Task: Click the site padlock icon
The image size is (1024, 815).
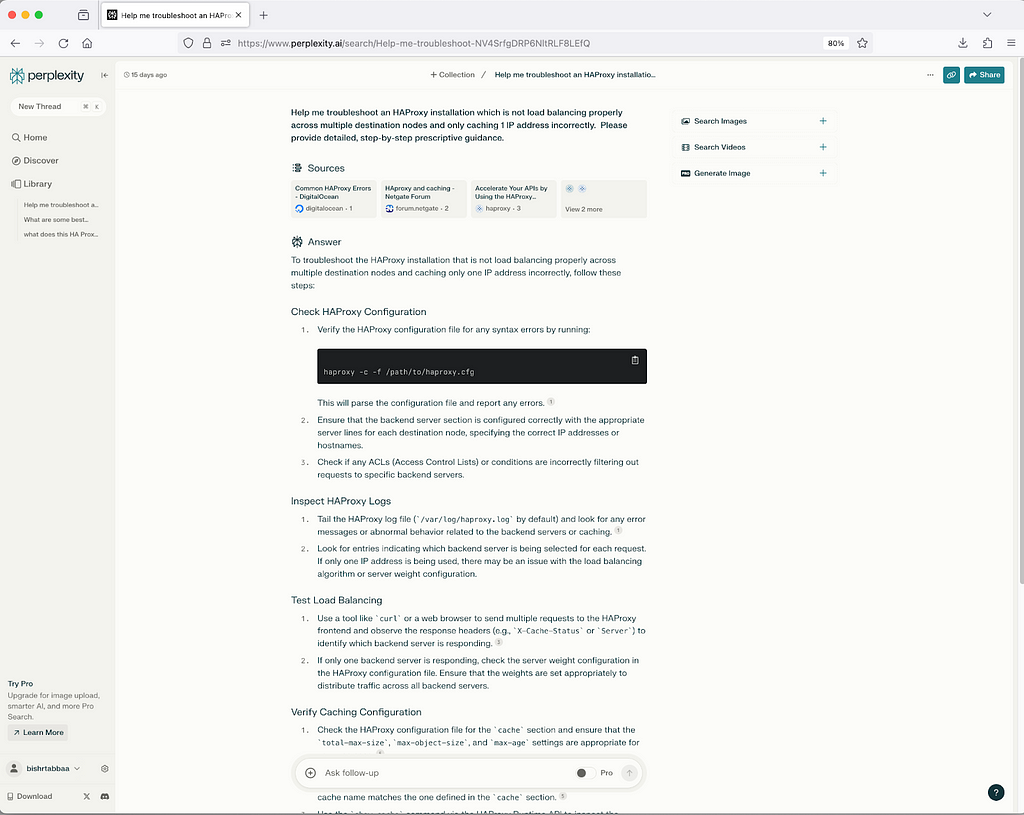Action: 207,43
